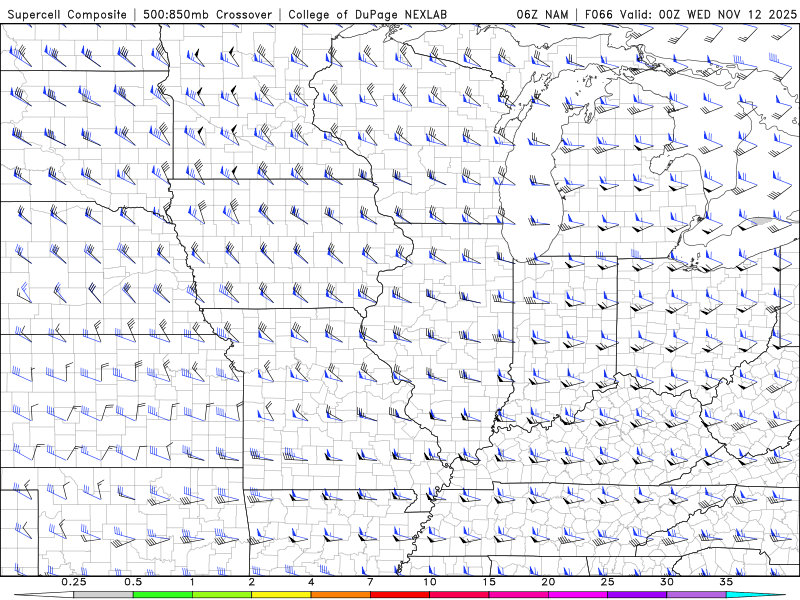Click the legend value 2
Screen dimensions: 800x600
tap(252, 582)
